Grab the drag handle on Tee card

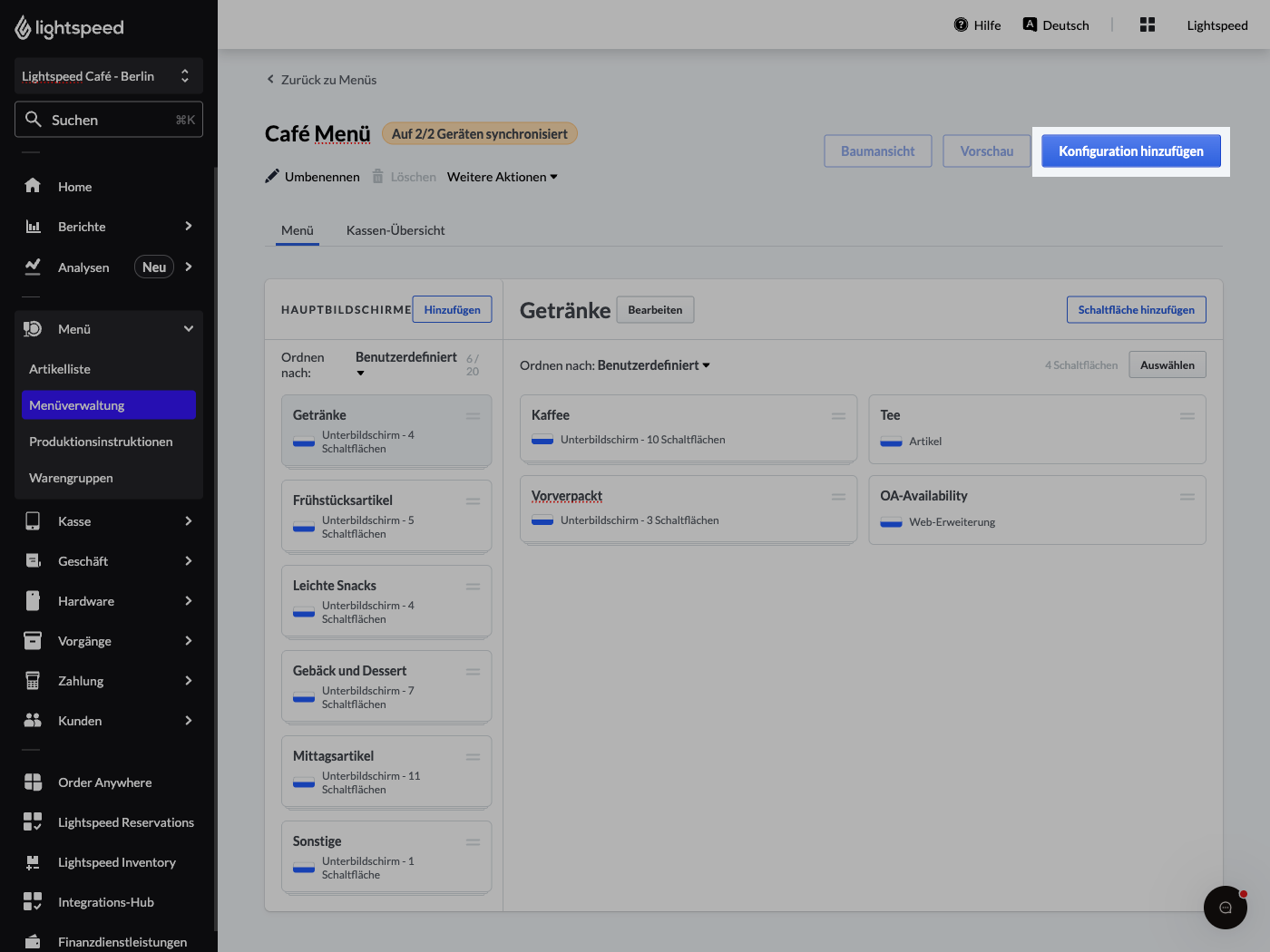(x=1187, y=416)
